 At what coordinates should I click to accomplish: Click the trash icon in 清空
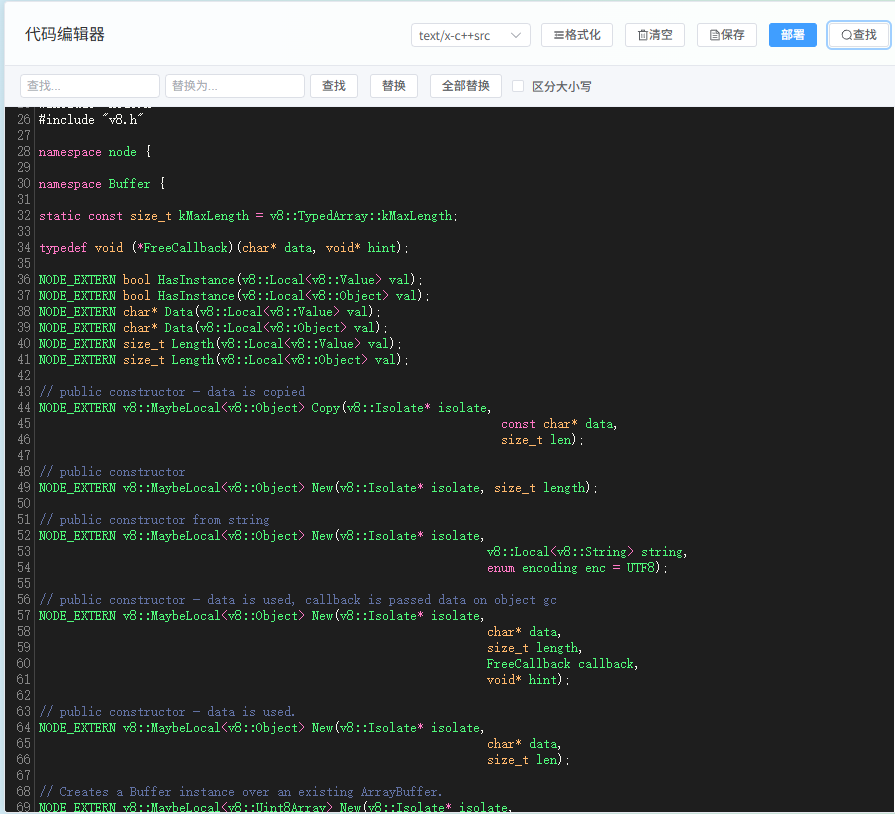[x=643, y=35]
